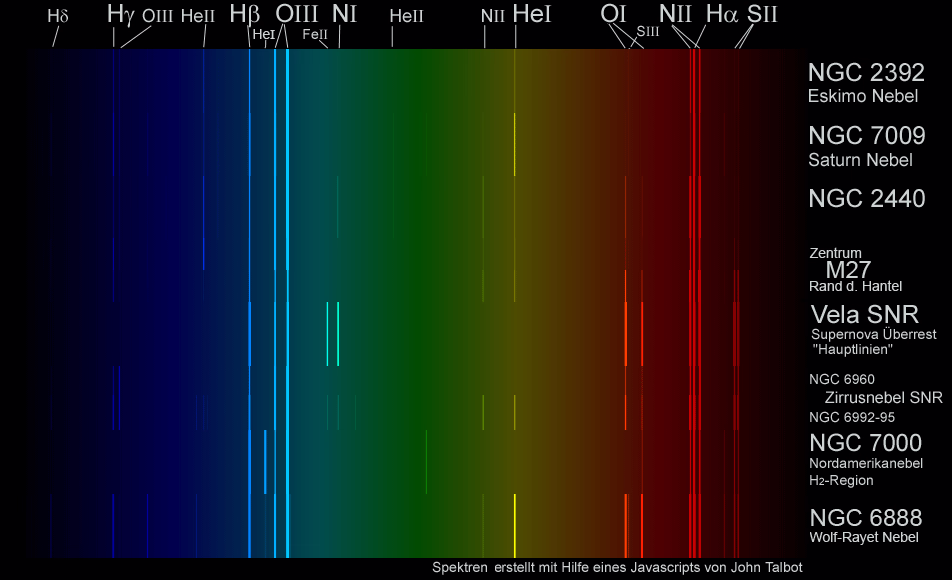The image size is (952, 580).
Task: Select the Hα line label
Action: coord(722,14)
